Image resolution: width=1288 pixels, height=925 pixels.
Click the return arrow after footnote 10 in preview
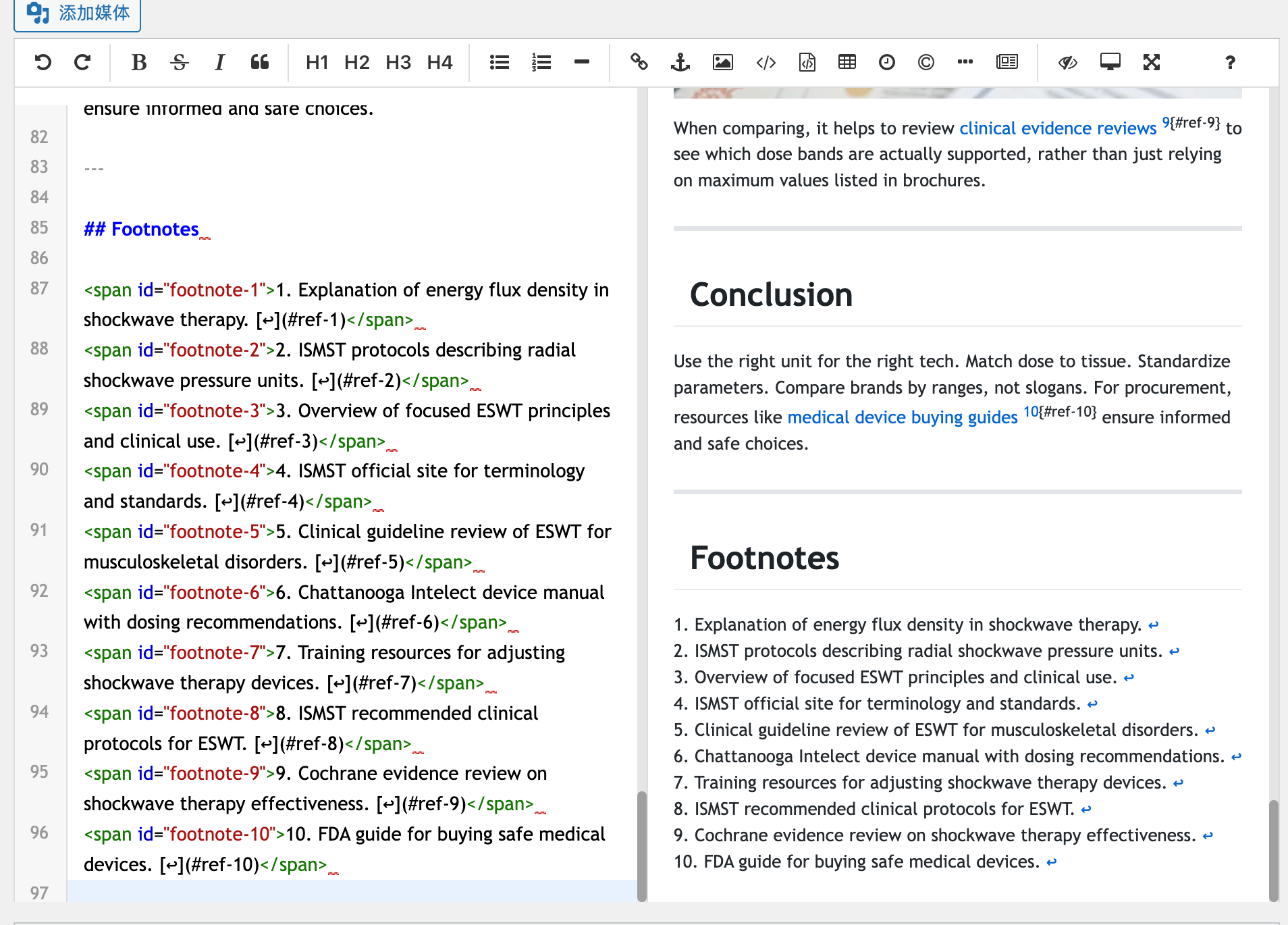pos(1052,862)
